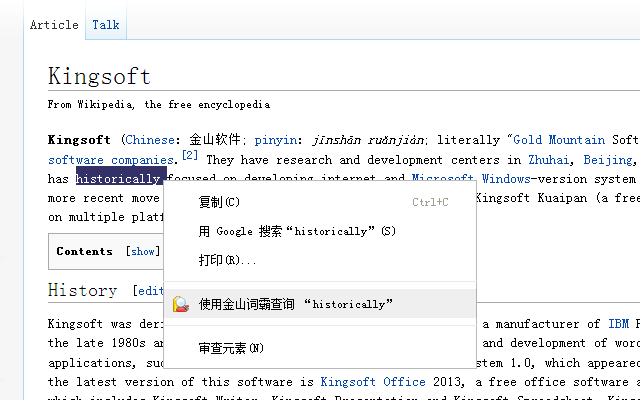The width and height of the screenshot is (640, 400).
Task: Expand the Contents box with show
Action: [142, 251]
